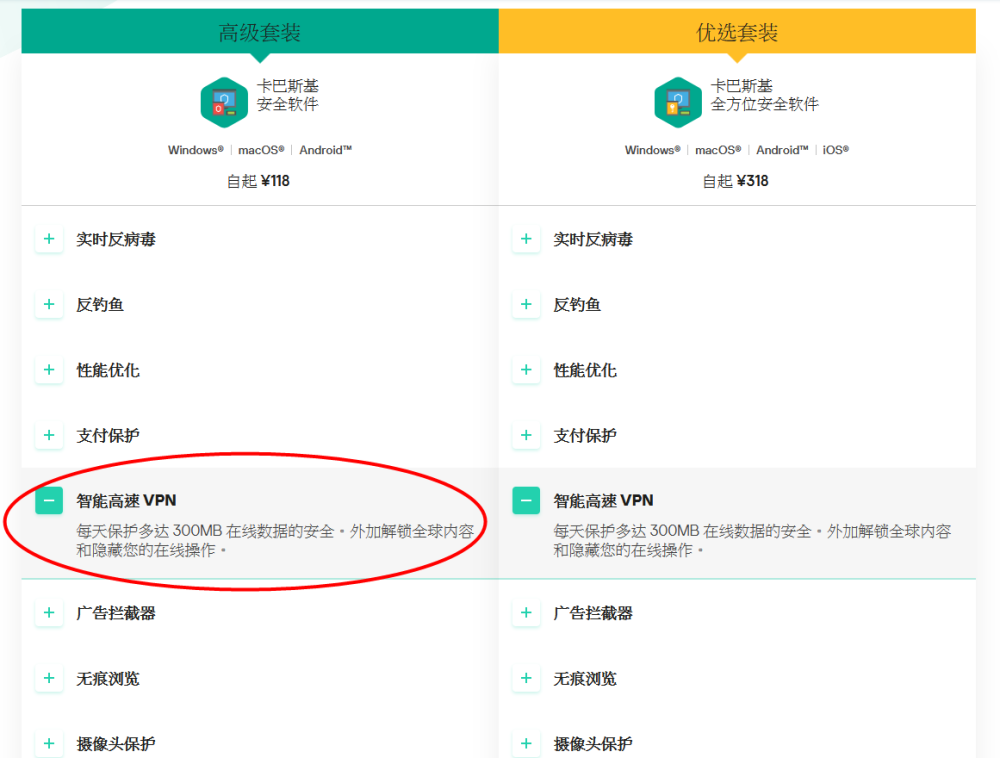This screenshot has width=1000, height=758.
Task: Click the 广告拦截器 label in 高级套装
Action: (116, 613)
